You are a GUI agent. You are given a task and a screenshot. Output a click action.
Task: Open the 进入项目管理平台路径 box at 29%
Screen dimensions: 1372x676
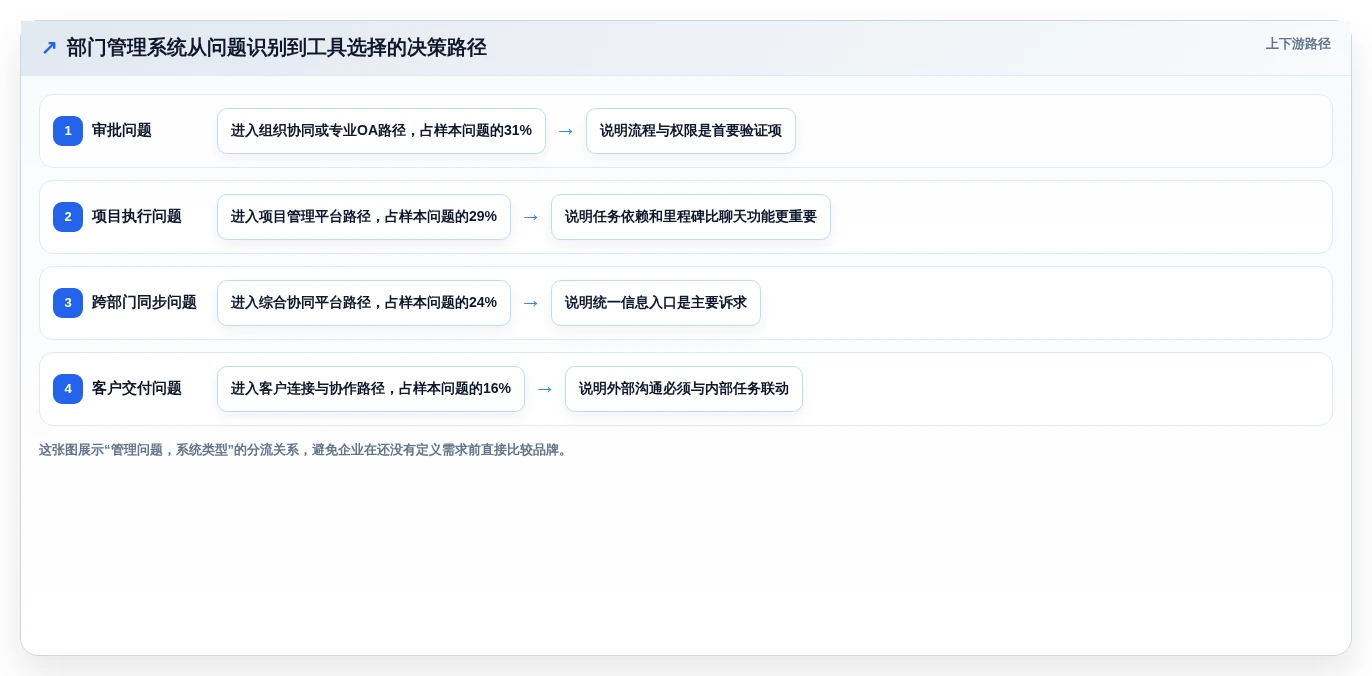click(364, 217)
